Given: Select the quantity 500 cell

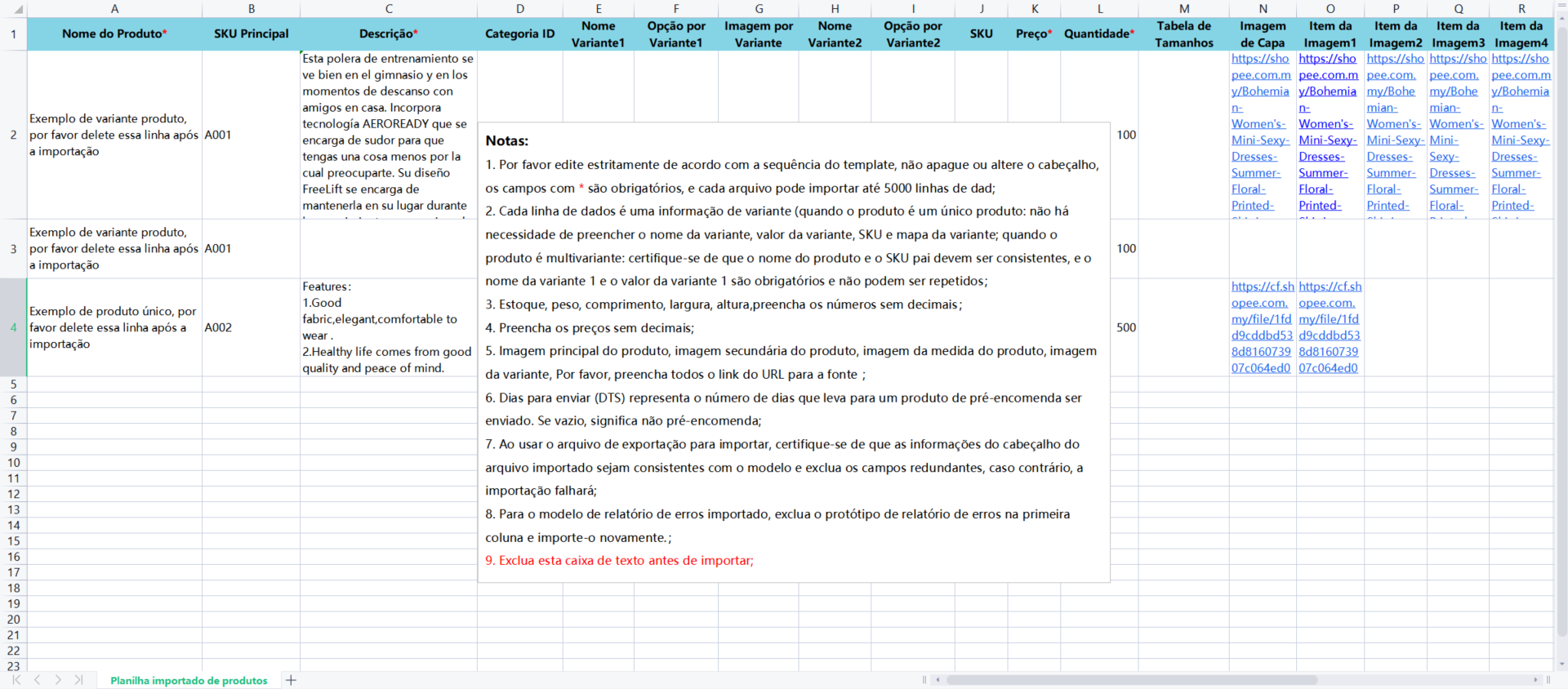Looking at the screenshot, I should tap(1125, 327).
